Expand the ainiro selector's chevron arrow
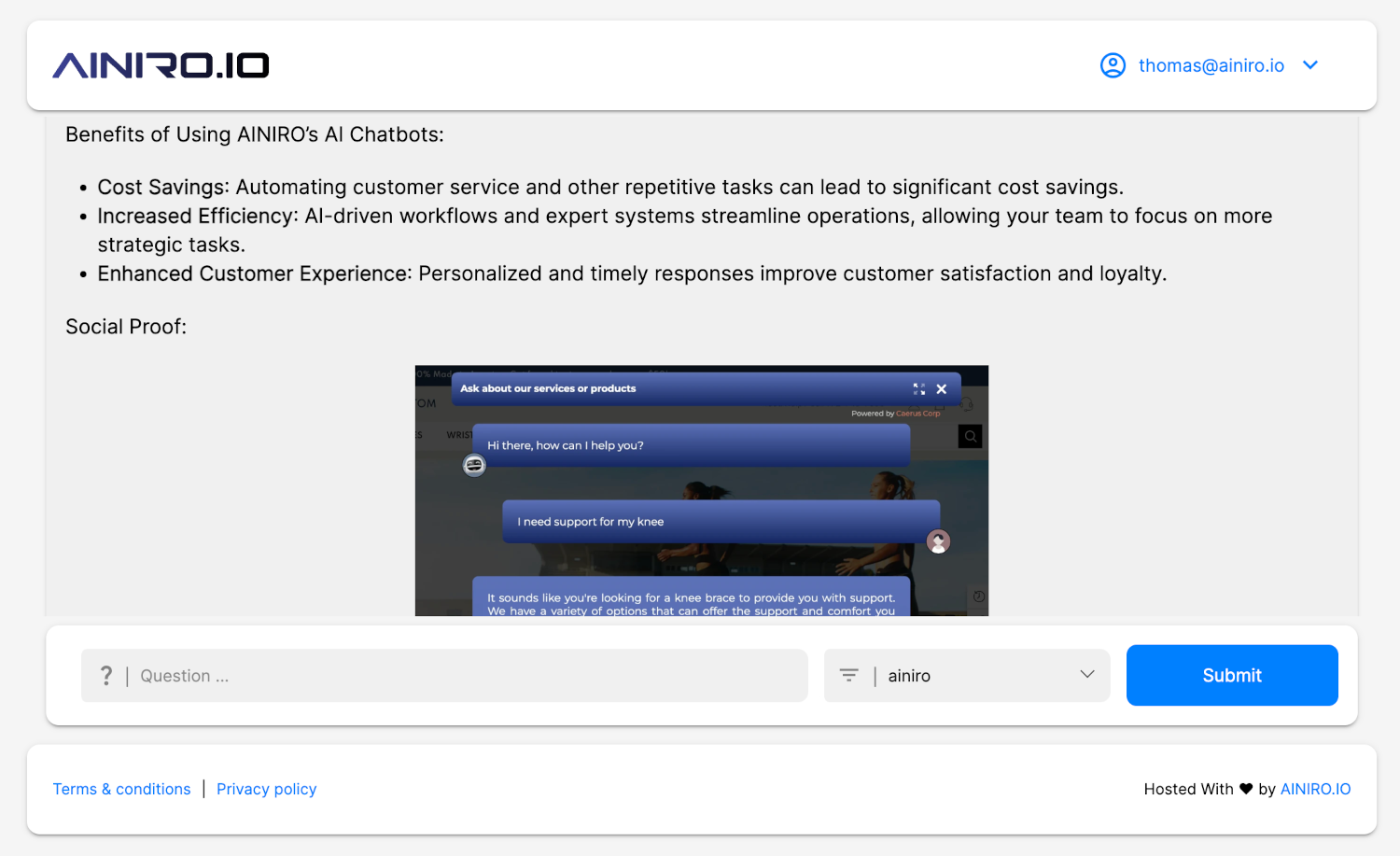The width and height of the screenshot is (1400, 856). coord(1086,675)
